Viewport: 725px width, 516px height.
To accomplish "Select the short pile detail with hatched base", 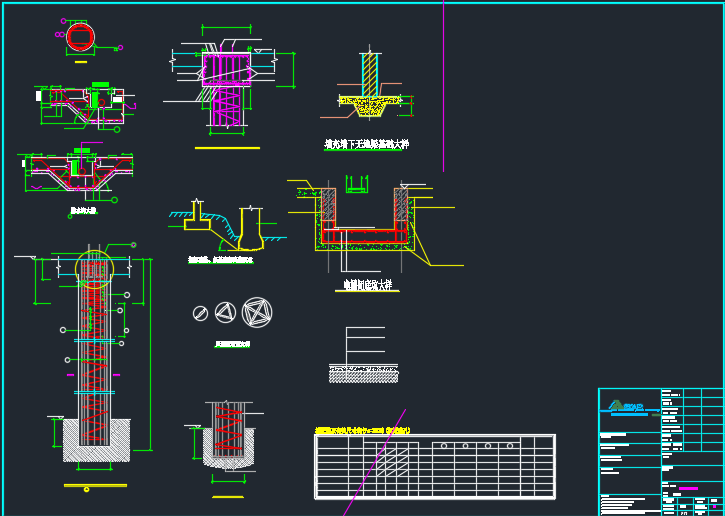I will tap(228, 435).
